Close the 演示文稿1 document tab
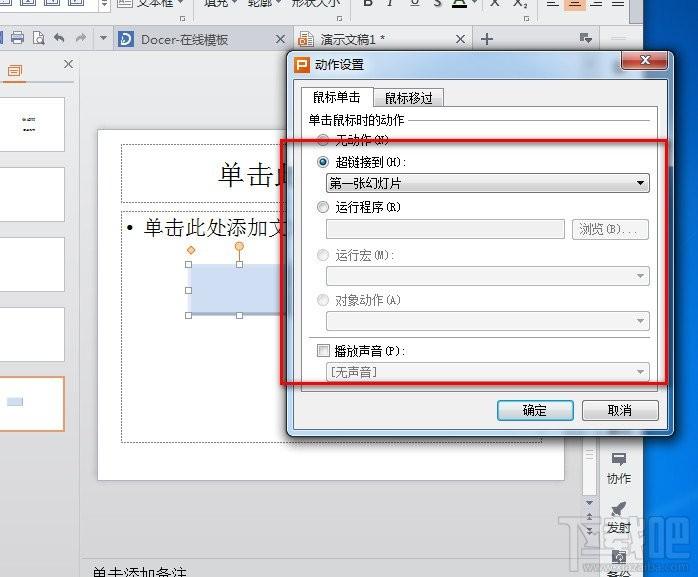Screen dimensions: 698x577 point(460,39)
